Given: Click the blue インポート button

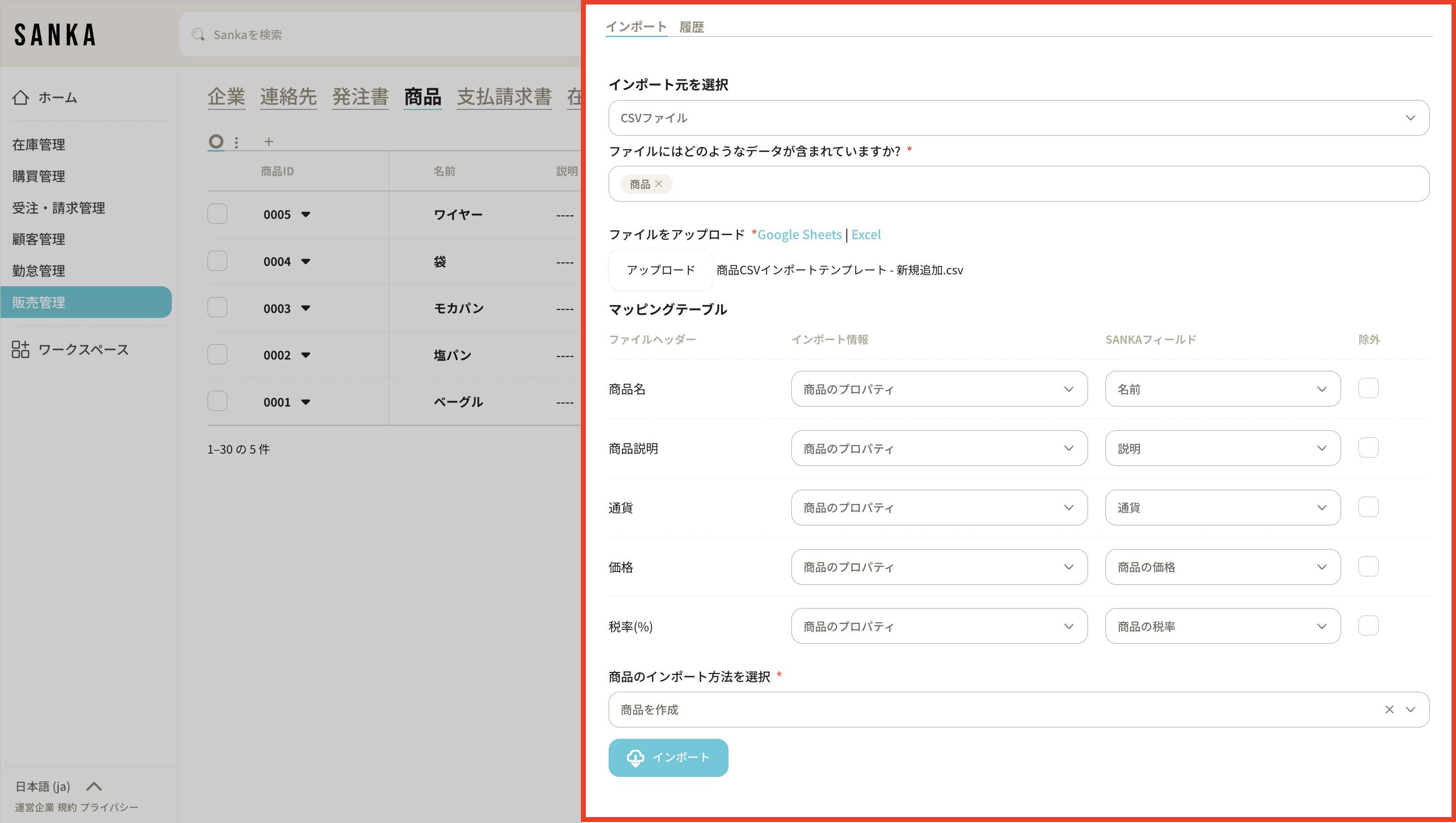Looking at the screenshot, I should pos(668,758).
